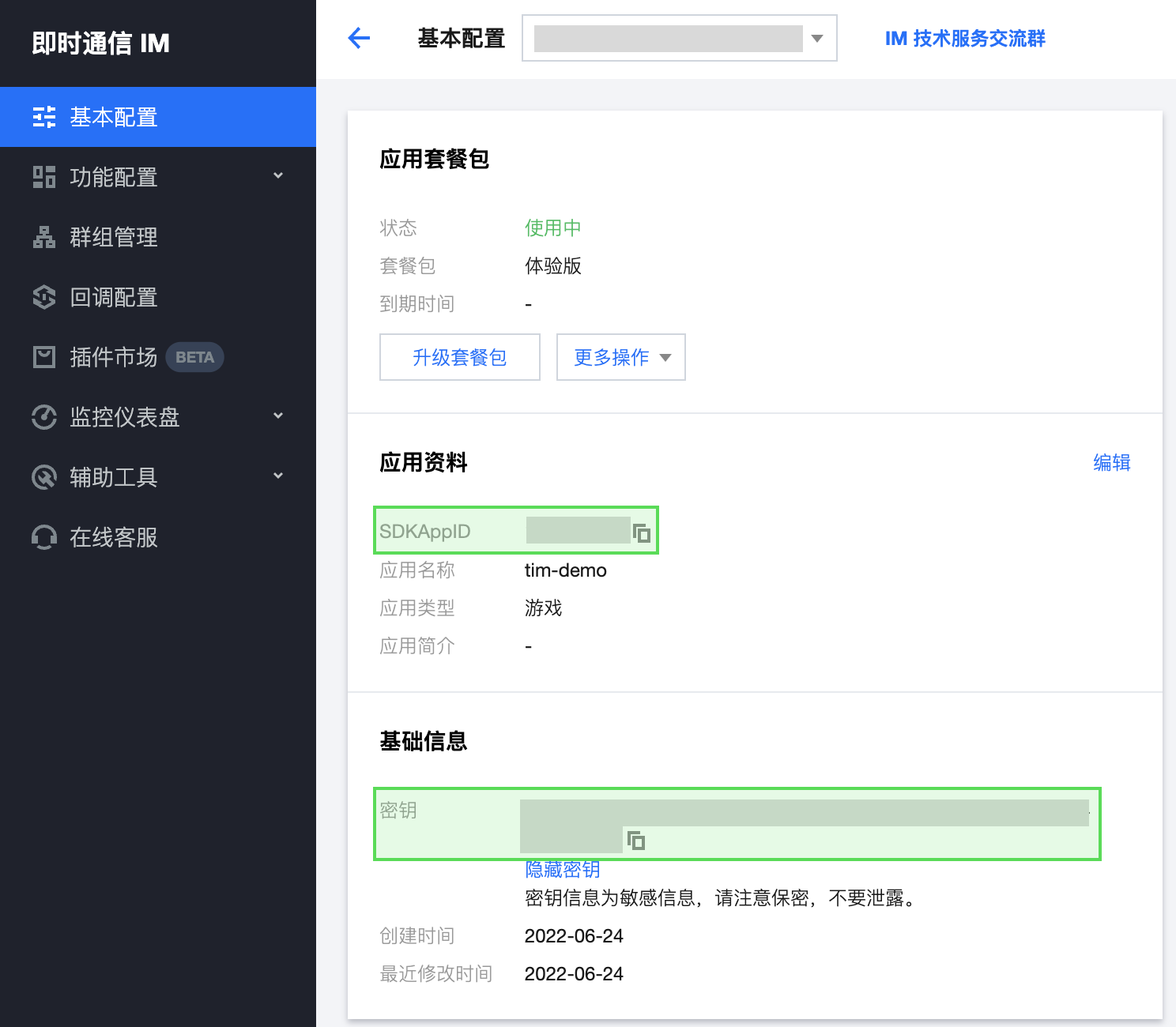Open the application selector dropdown
Viewport: 1176px width, 1027px height.
(816, 38)
